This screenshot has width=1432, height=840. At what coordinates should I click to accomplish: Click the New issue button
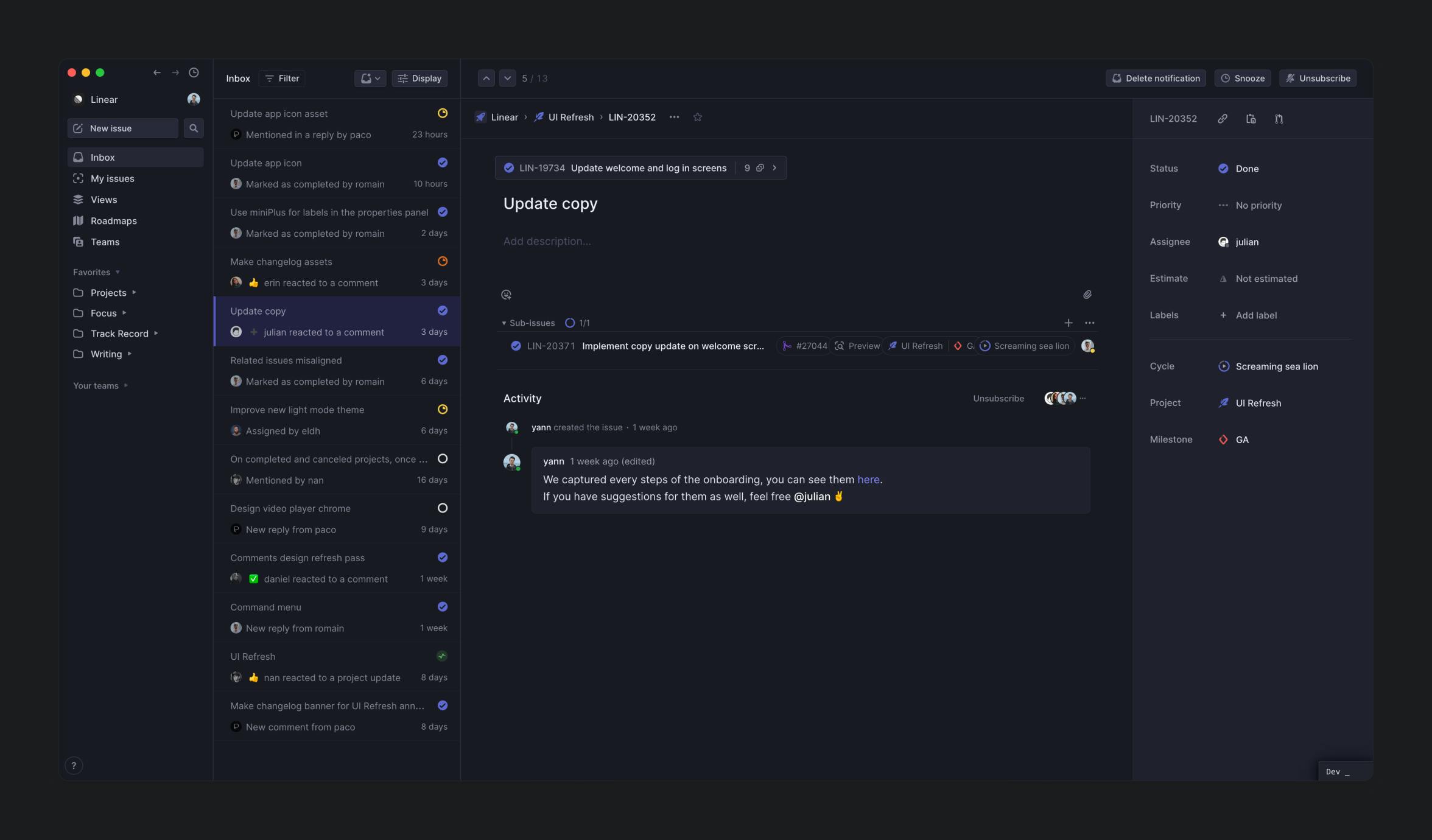(122, 128)
